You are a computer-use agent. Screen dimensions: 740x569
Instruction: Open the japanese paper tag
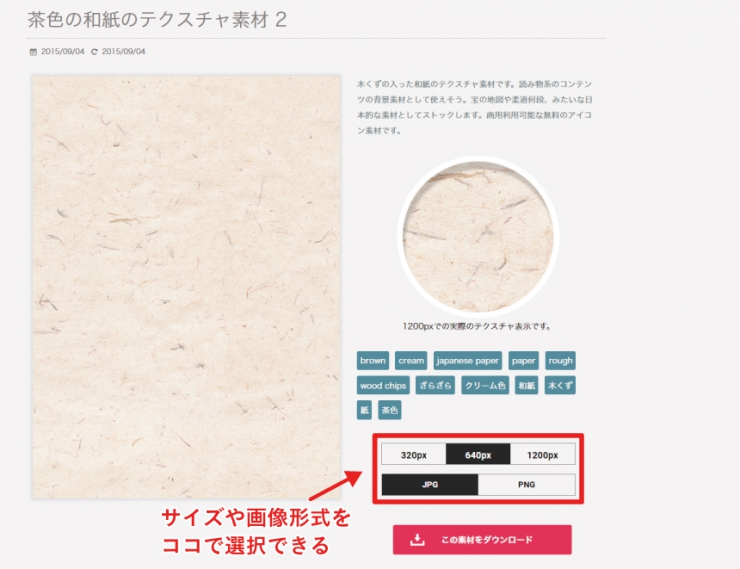468,360
